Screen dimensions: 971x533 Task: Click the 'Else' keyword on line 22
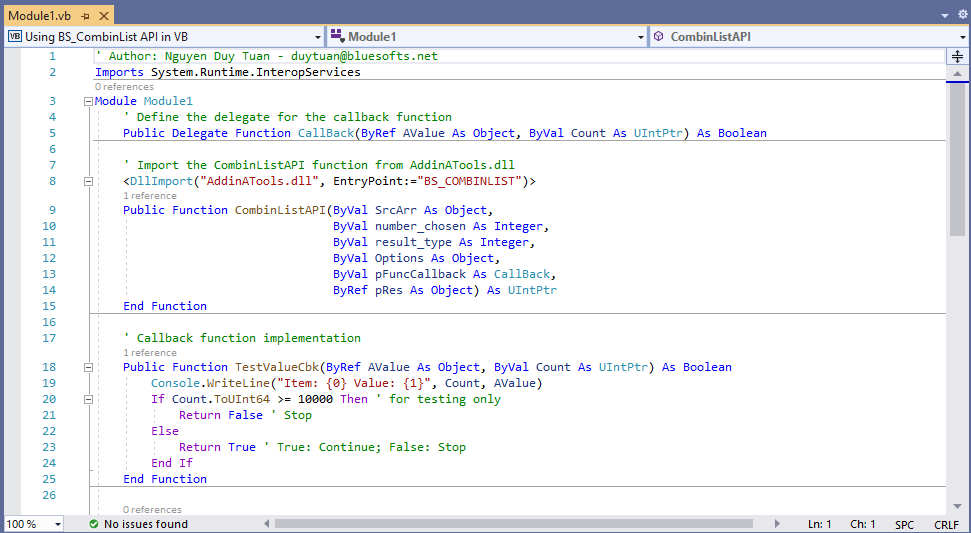(x=165, y=431)
